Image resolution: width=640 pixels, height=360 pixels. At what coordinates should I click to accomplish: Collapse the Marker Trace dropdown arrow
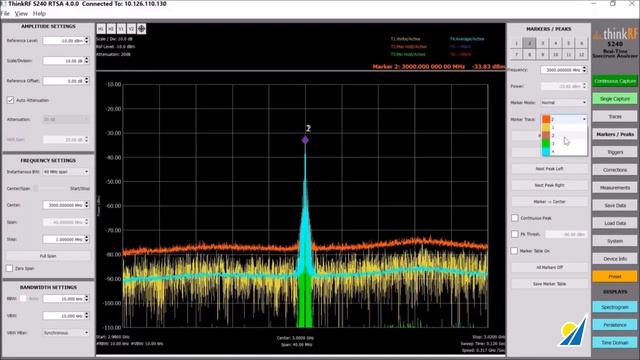click(x=584, y=119)
